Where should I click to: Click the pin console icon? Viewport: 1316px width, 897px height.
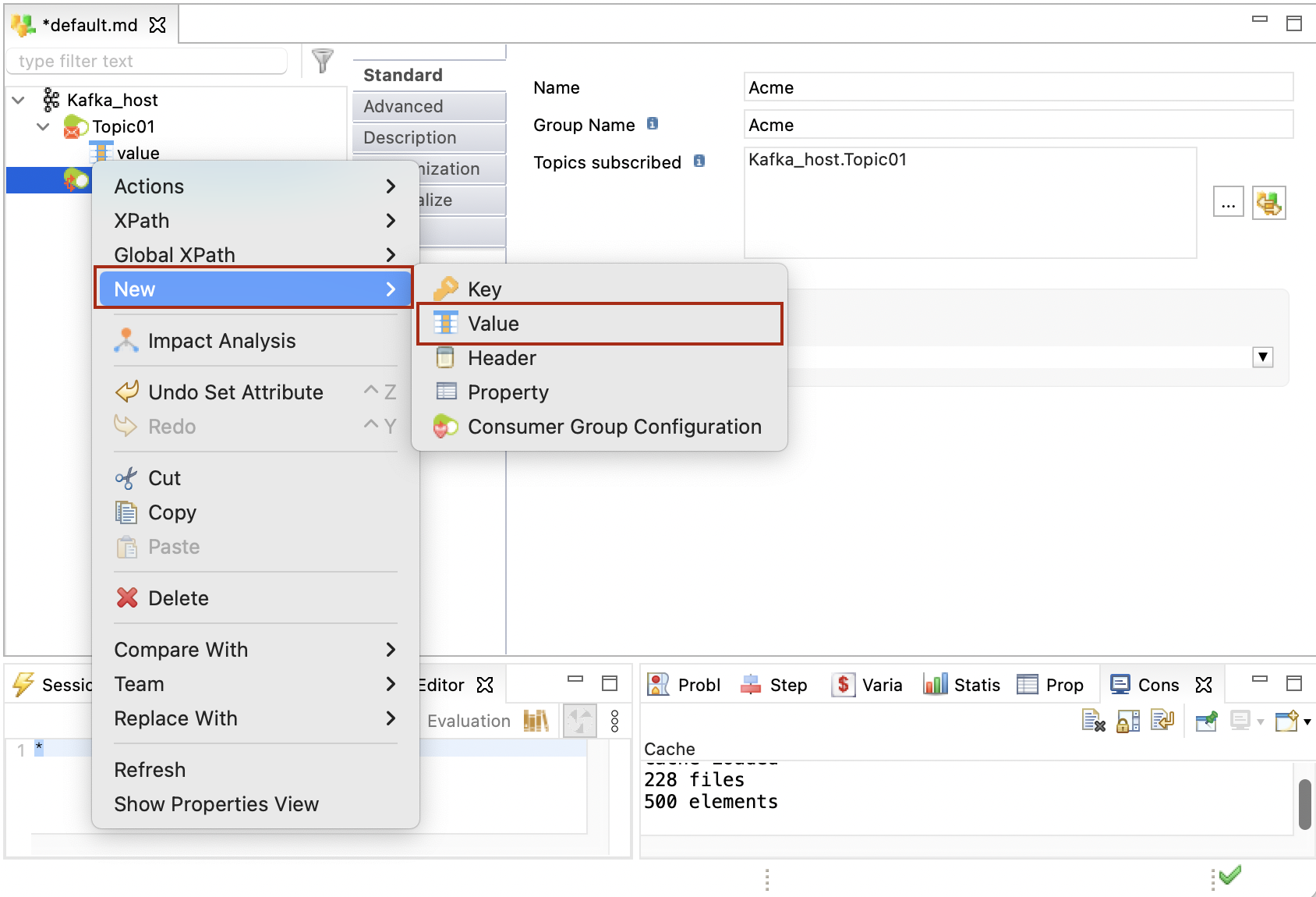[1206, 721]
